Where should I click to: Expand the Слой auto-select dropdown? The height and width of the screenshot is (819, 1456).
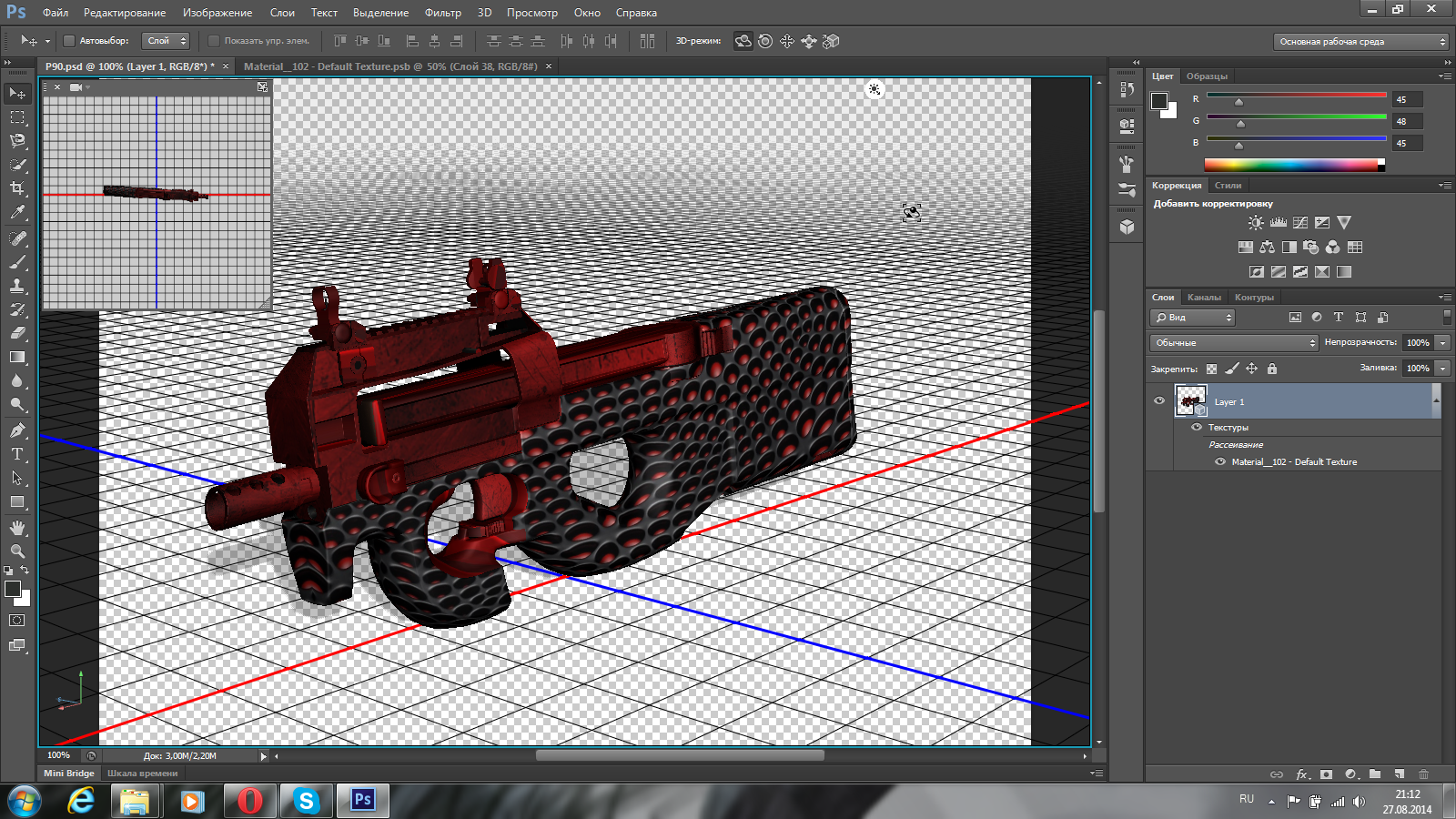click(x=166, y=41)
